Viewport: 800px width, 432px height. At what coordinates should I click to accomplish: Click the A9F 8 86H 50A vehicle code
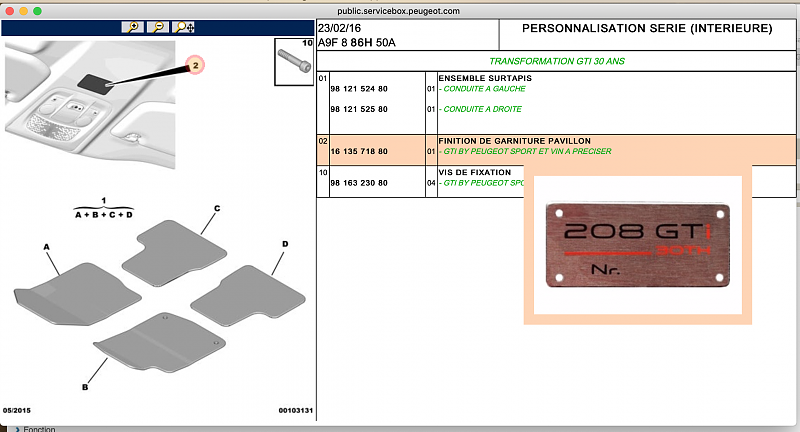click(x=357, y=43)
